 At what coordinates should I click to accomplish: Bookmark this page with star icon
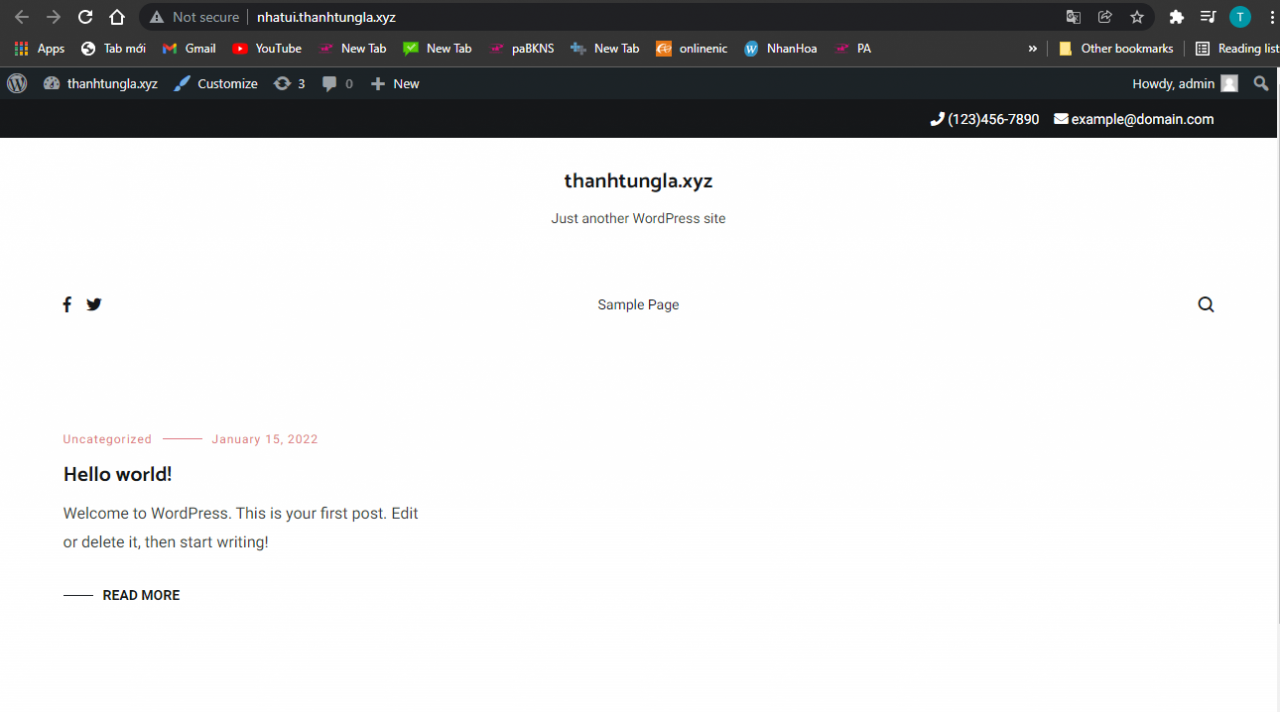(1137, 17)
